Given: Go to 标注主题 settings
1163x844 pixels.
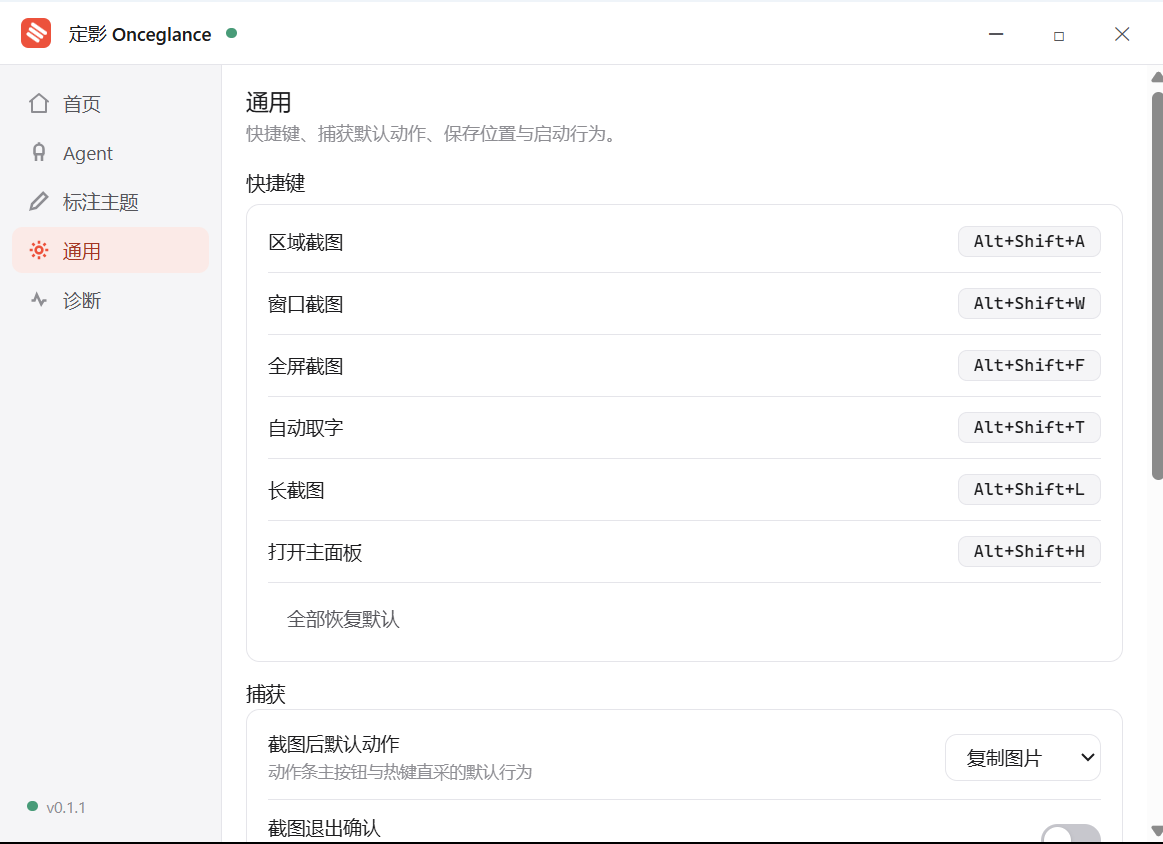Looking at the screenshot, I should pos(111,202).
